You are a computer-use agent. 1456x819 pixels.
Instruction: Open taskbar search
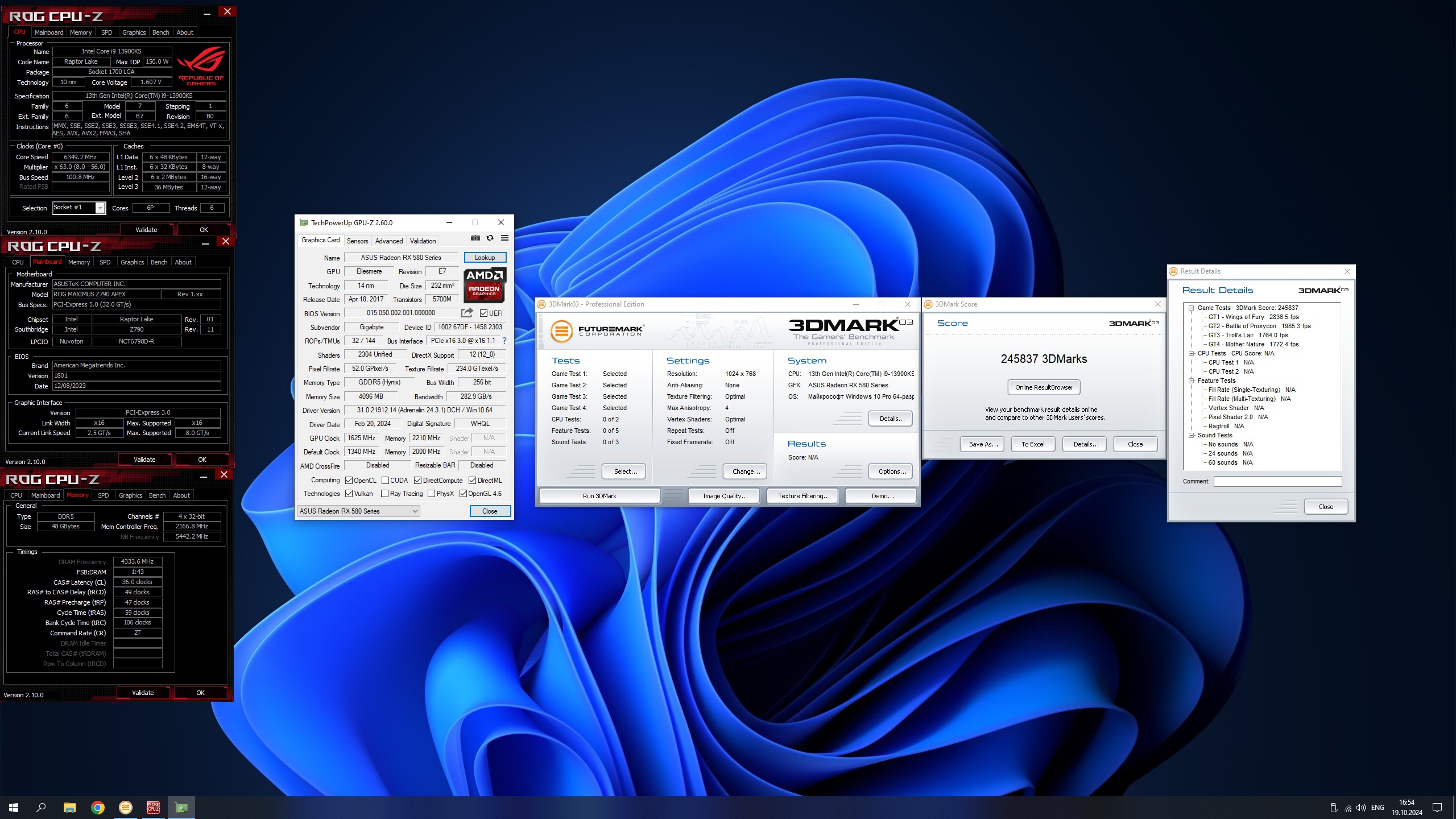point(41,807)
